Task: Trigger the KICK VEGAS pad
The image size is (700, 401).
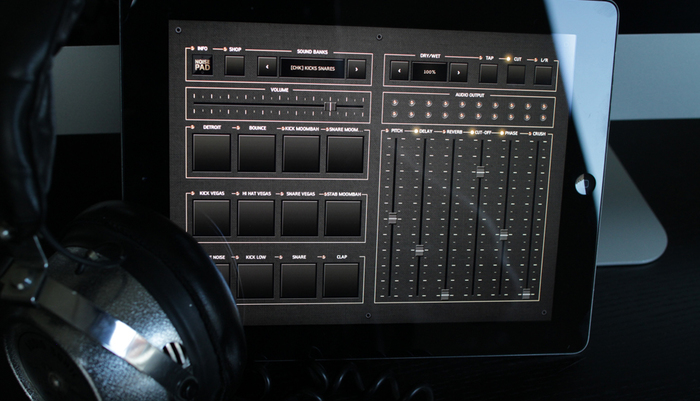Action: click(x=212, y=217)
